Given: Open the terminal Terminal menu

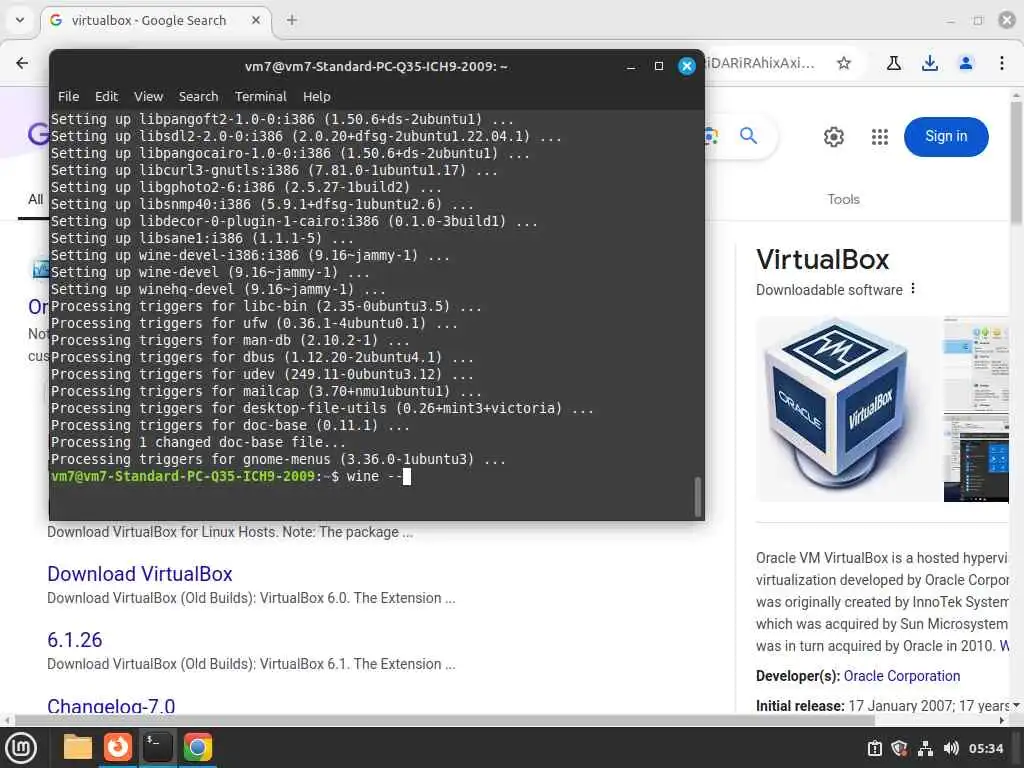Looking at the screenshot, I should pos(261,97).
